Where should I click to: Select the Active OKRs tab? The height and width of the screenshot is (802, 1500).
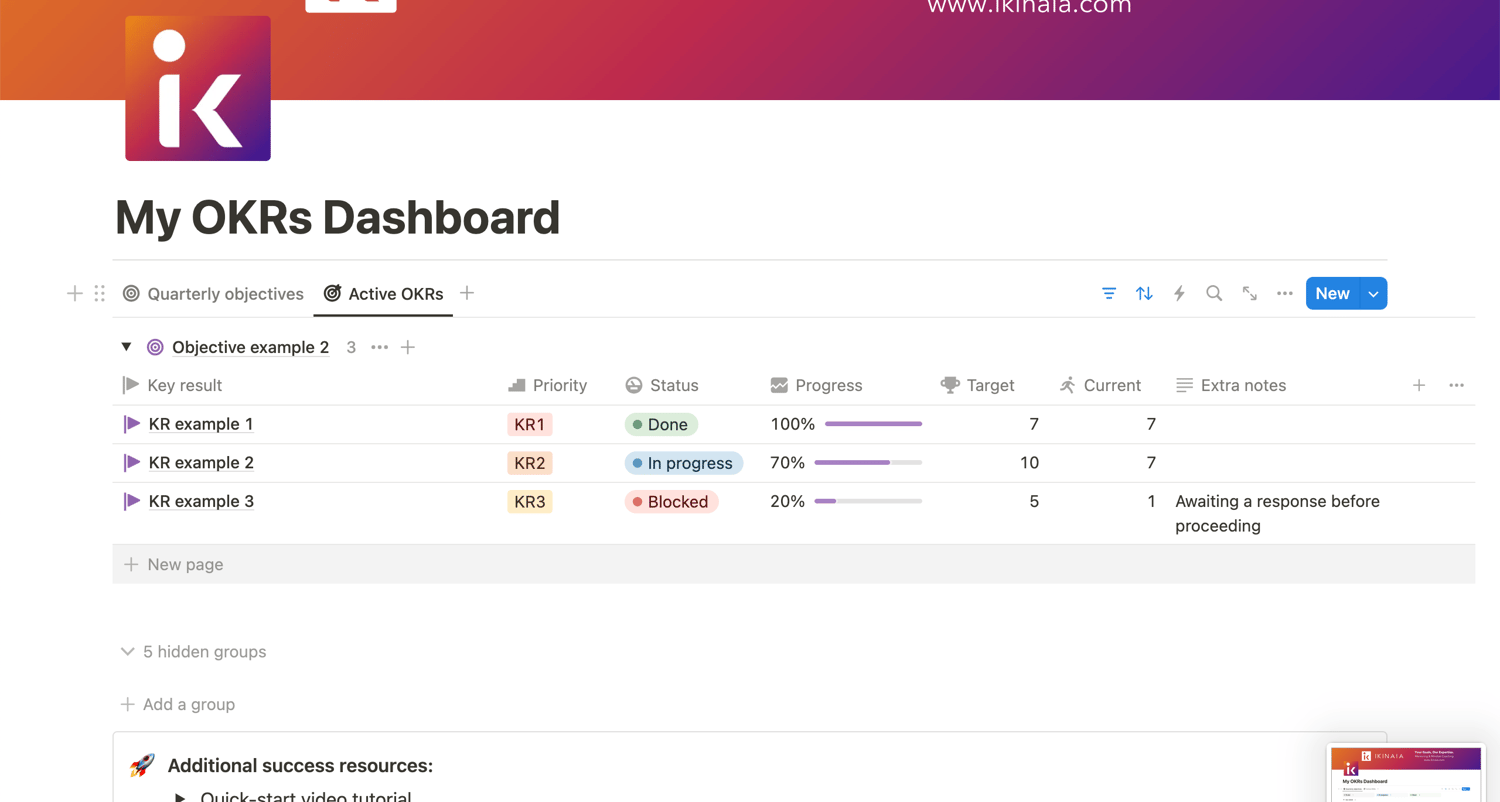pyautogui.click(x=384, y=294)
